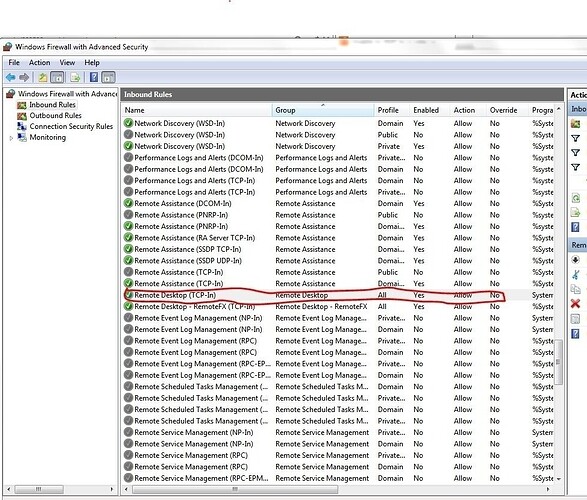
Task: Click the rules list horizontal scrollbar thumb
Action: (x=235, y=489)
